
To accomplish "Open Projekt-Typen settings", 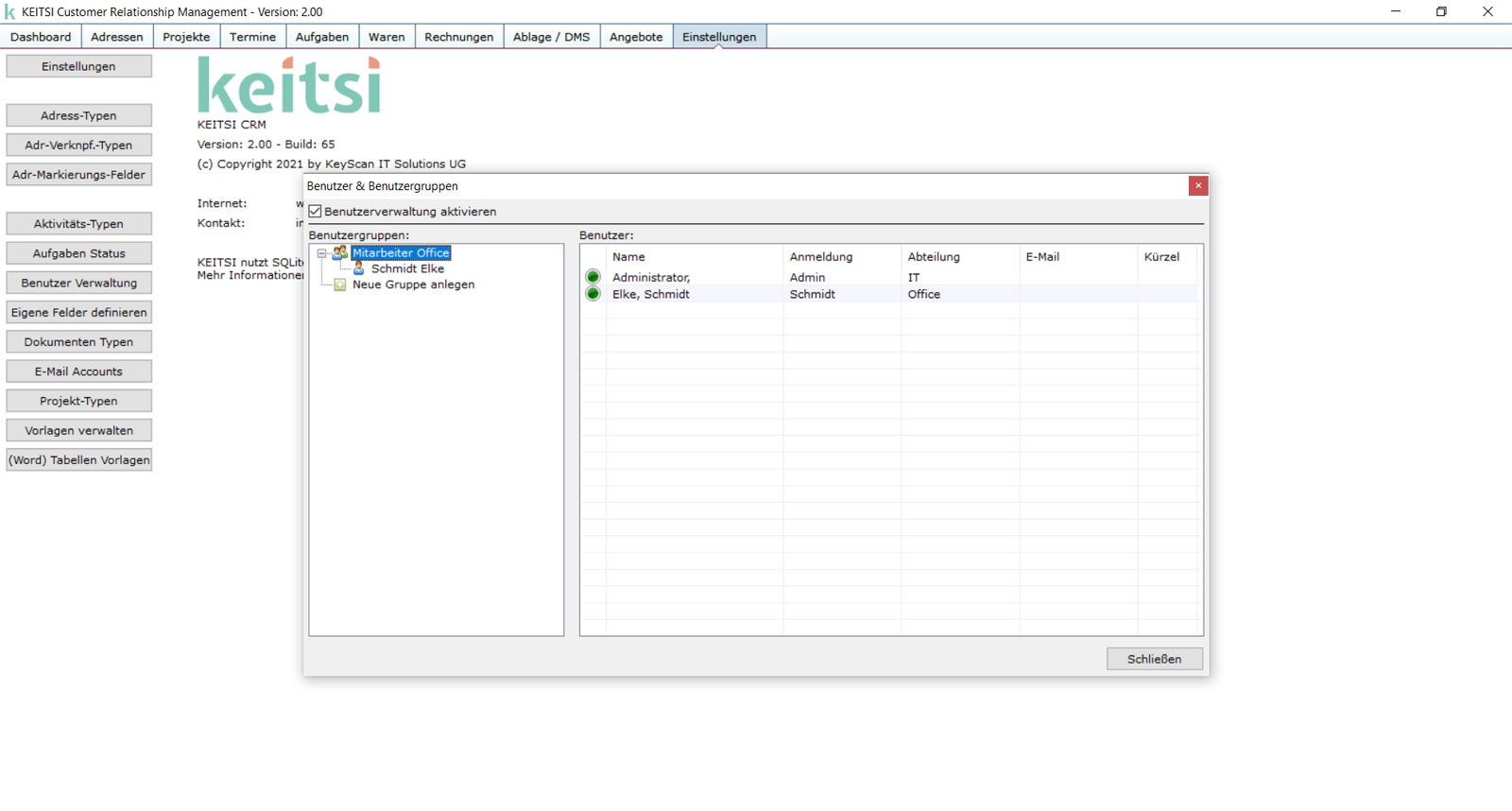I will pyautogui.click(x=78, y=401).
